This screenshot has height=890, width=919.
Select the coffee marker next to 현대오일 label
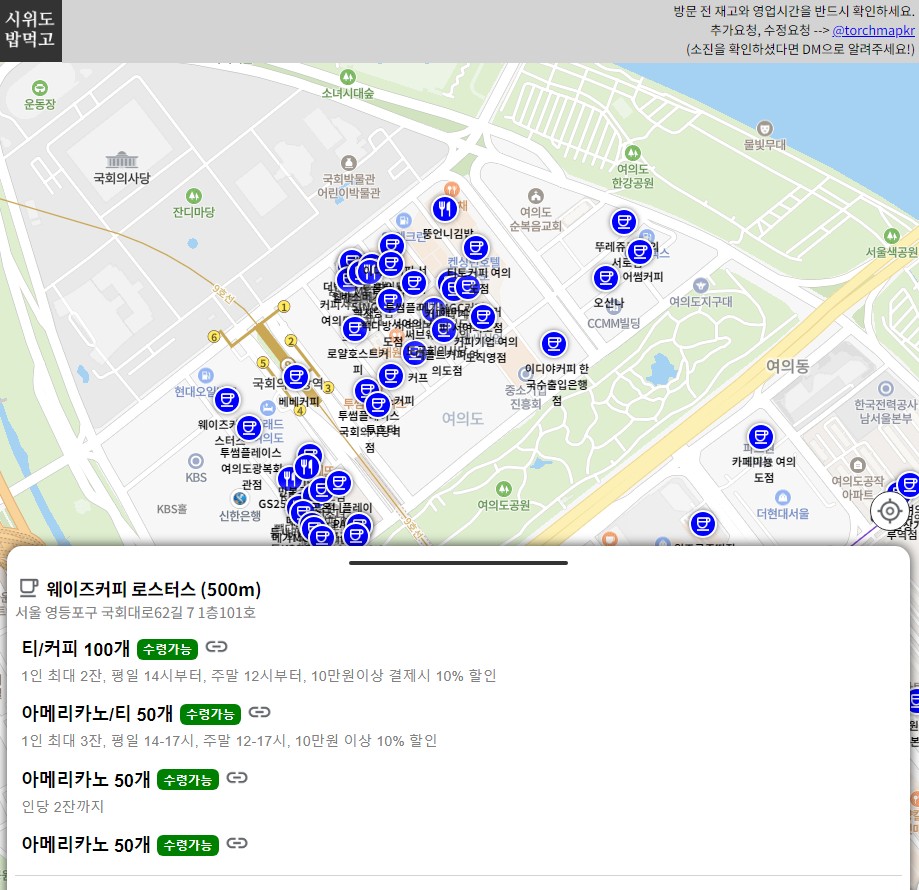coord(227,400)
